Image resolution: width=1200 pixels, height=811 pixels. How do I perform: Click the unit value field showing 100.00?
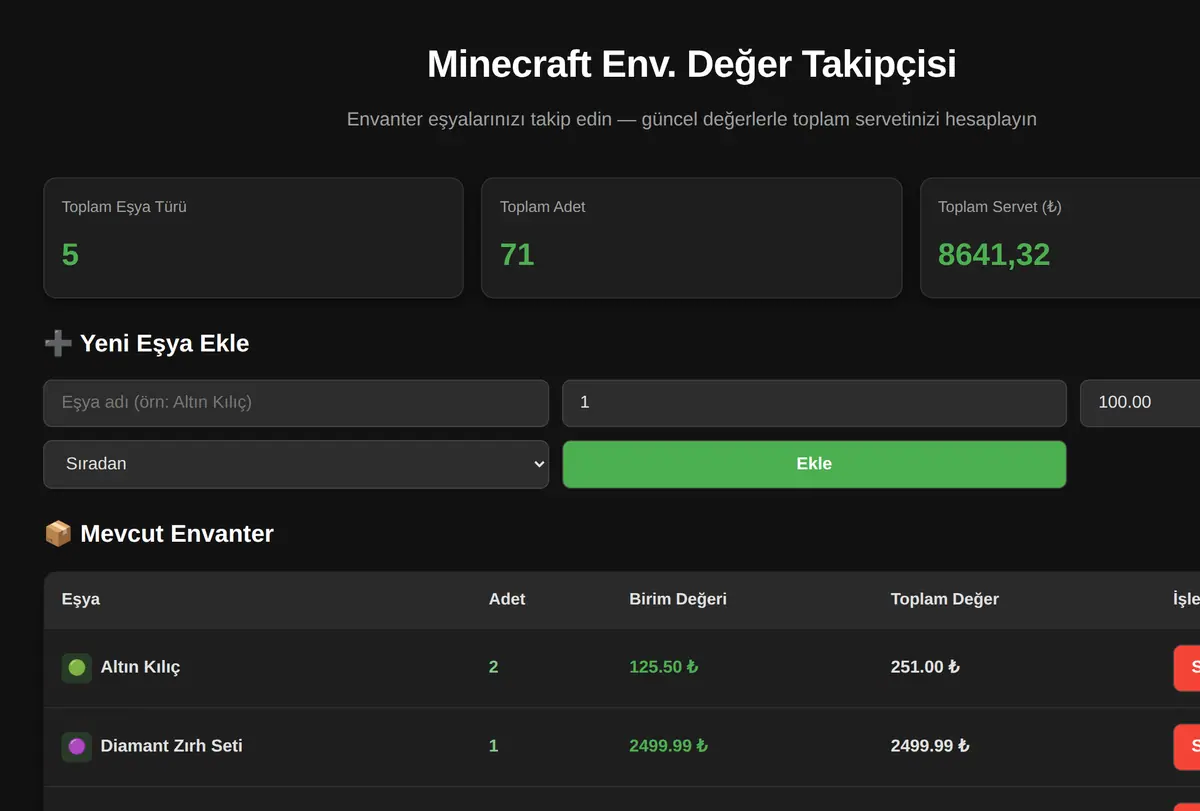point(1140,403)
